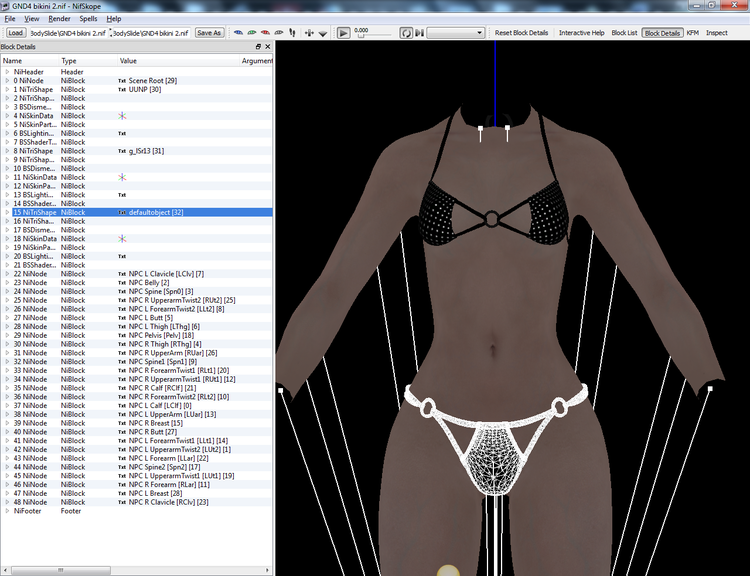Screen dimensions: 750x576
Task: Expand the 1 NiTriShape row
Action: (7, 89)
